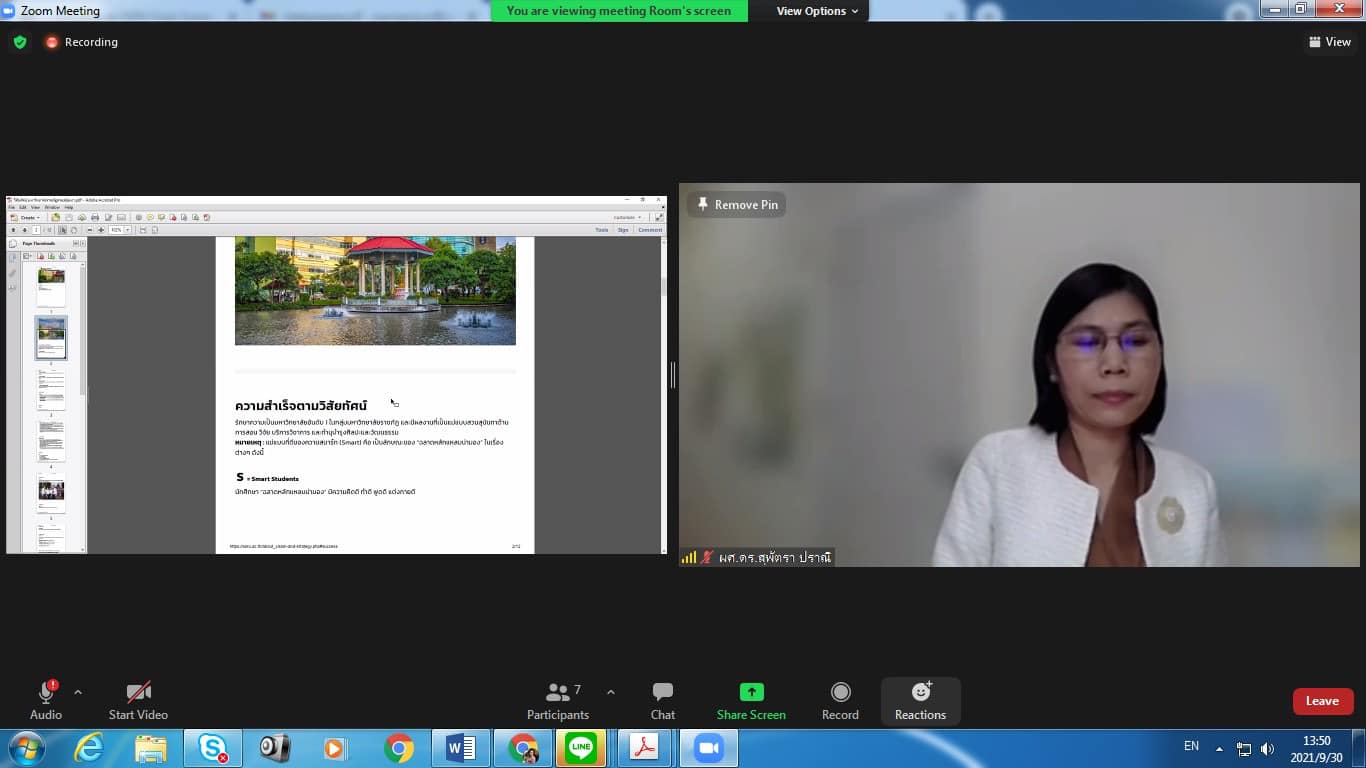The width and height of the screenshot is (1366, 768).
Task: Open Skype from the taskbar
Action: (212, 748)
